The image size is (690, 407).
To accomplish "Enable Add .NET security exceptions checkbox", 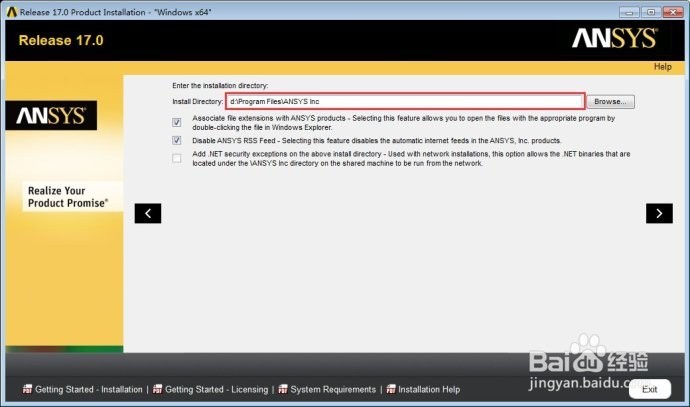I will click(x=176, y=158).
